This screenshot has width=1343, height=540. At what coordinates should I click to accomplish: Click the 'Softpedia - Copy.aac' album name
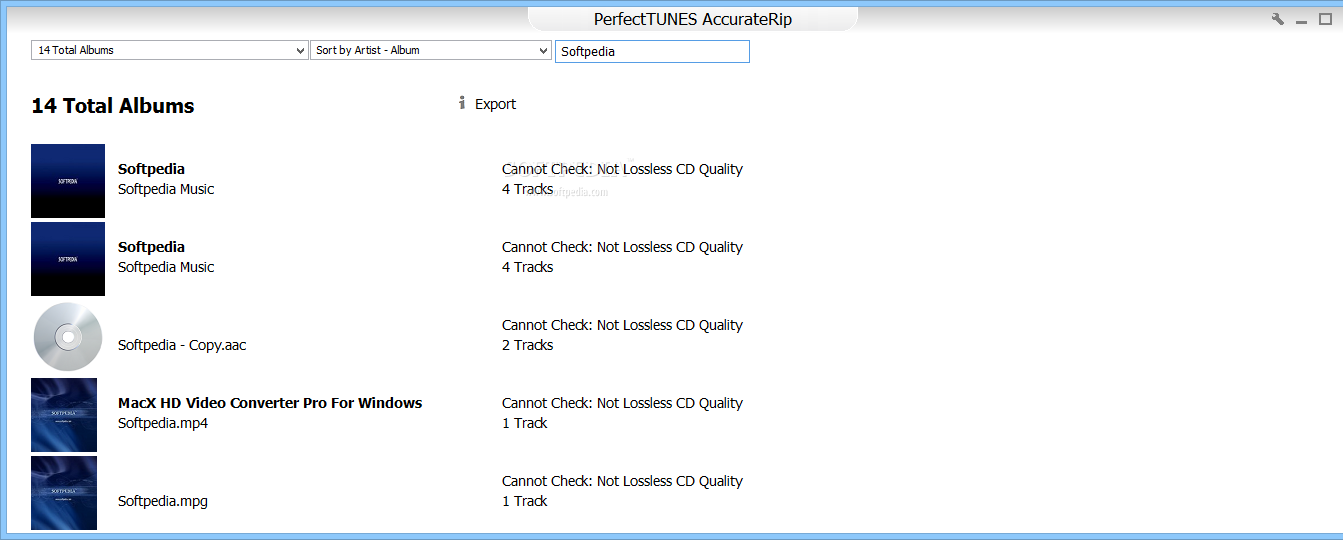(x=182, y=345)
